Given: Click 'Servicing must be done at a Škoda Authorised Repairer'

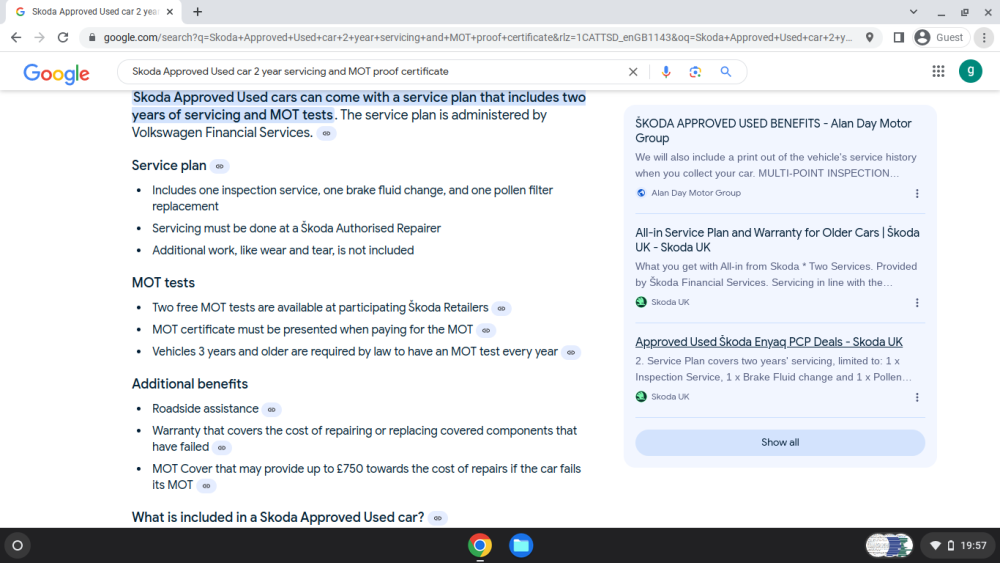Looking at the screenshot, I should (x=296, y=228).
